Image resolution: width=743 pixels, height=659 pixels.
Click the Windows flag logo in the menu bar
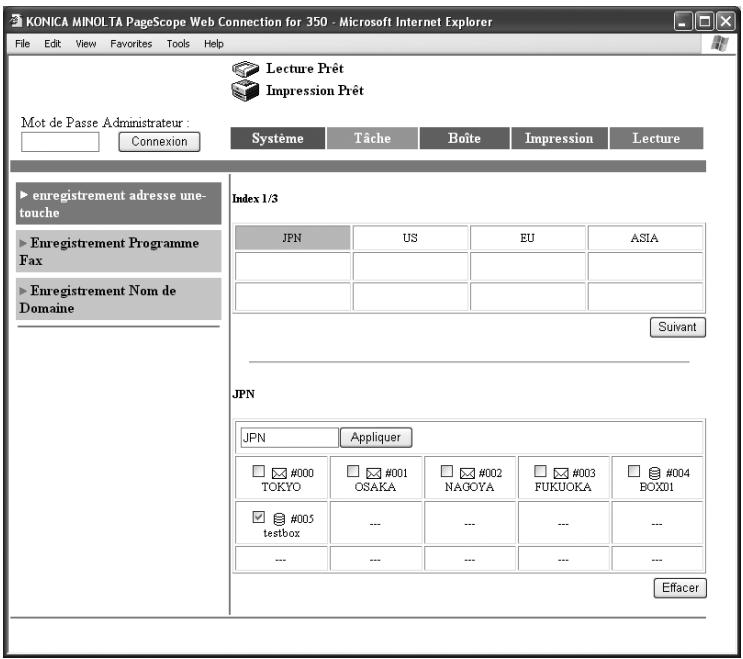coord(720,44)
